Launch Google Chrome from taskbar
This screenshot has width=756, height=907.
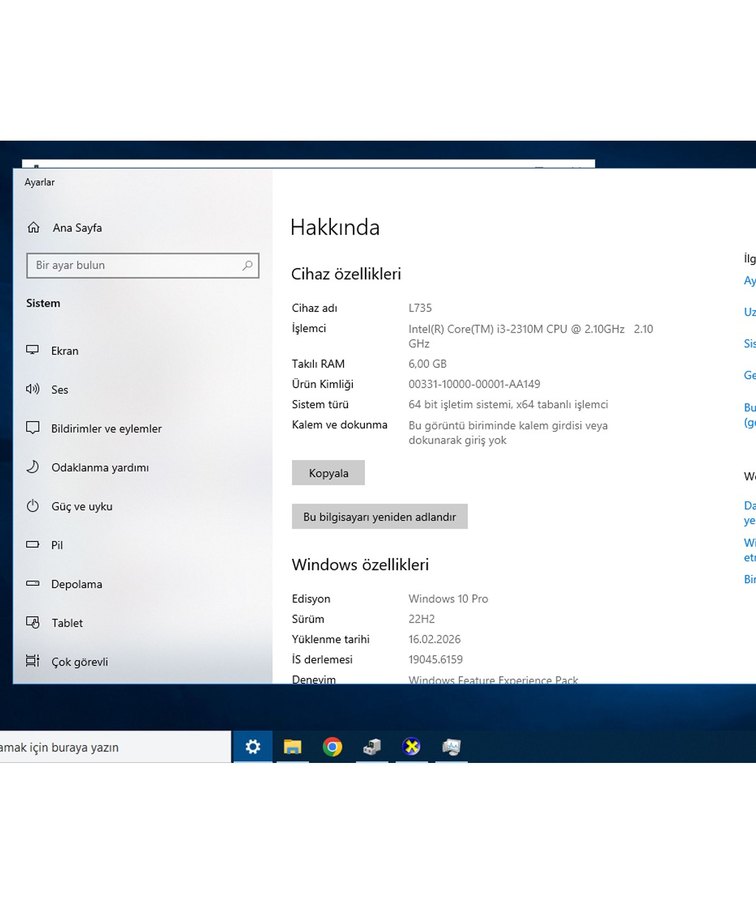coord(333,747)
